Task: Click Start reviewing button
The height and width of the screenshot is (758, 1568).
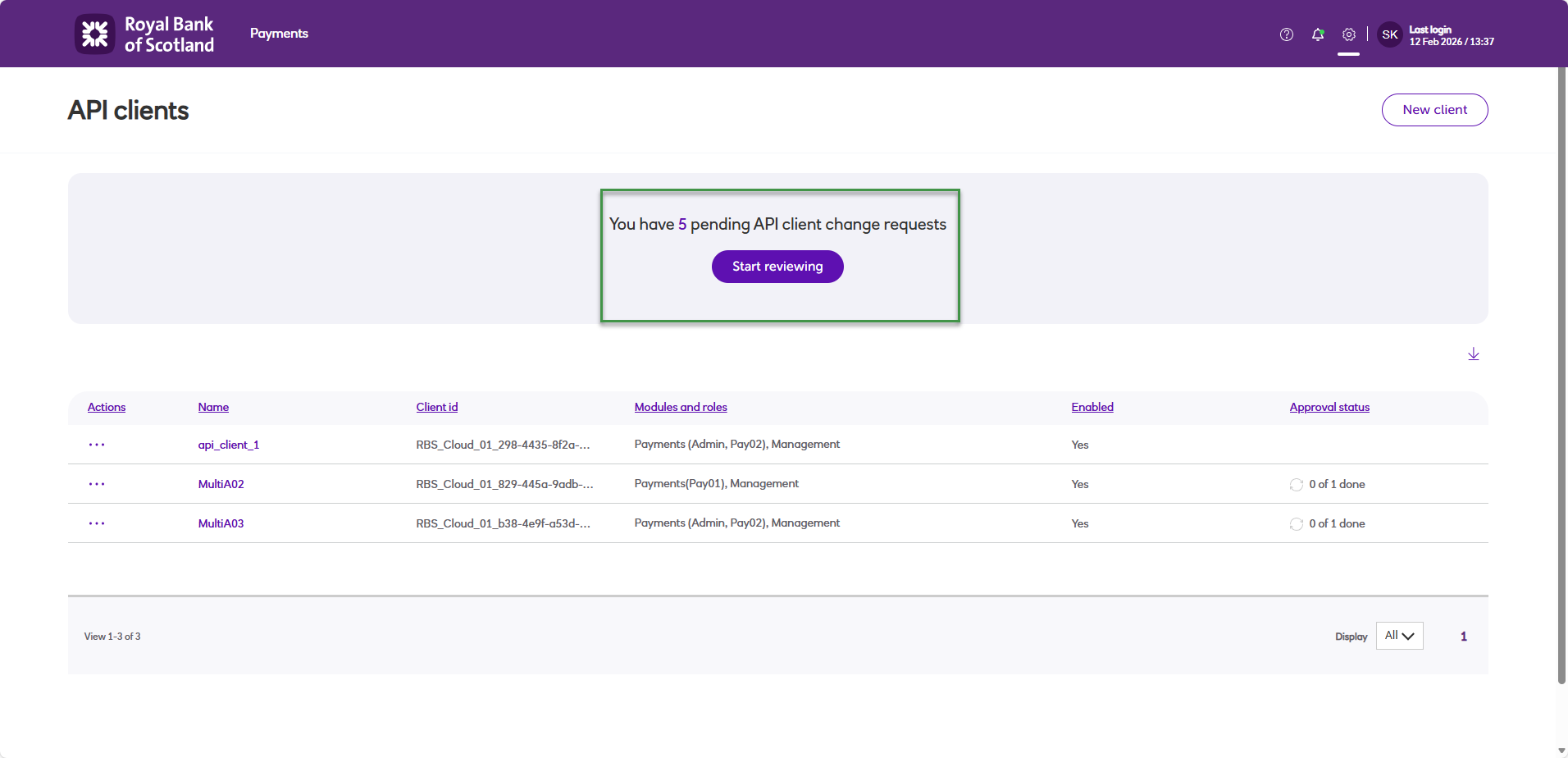Action: coord(777,267)
